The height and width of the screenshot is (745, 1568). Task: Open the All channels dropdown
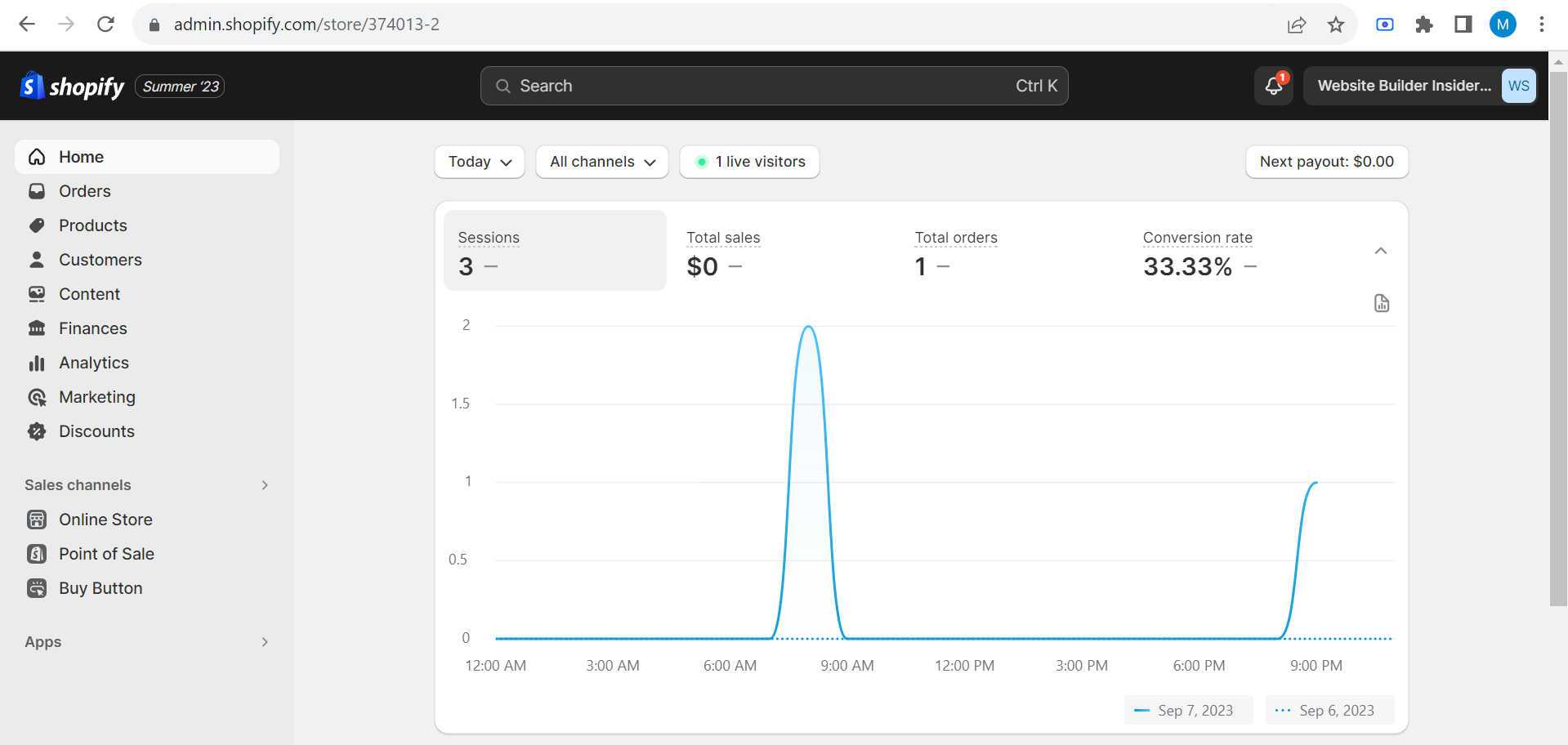tap(602, 162)
